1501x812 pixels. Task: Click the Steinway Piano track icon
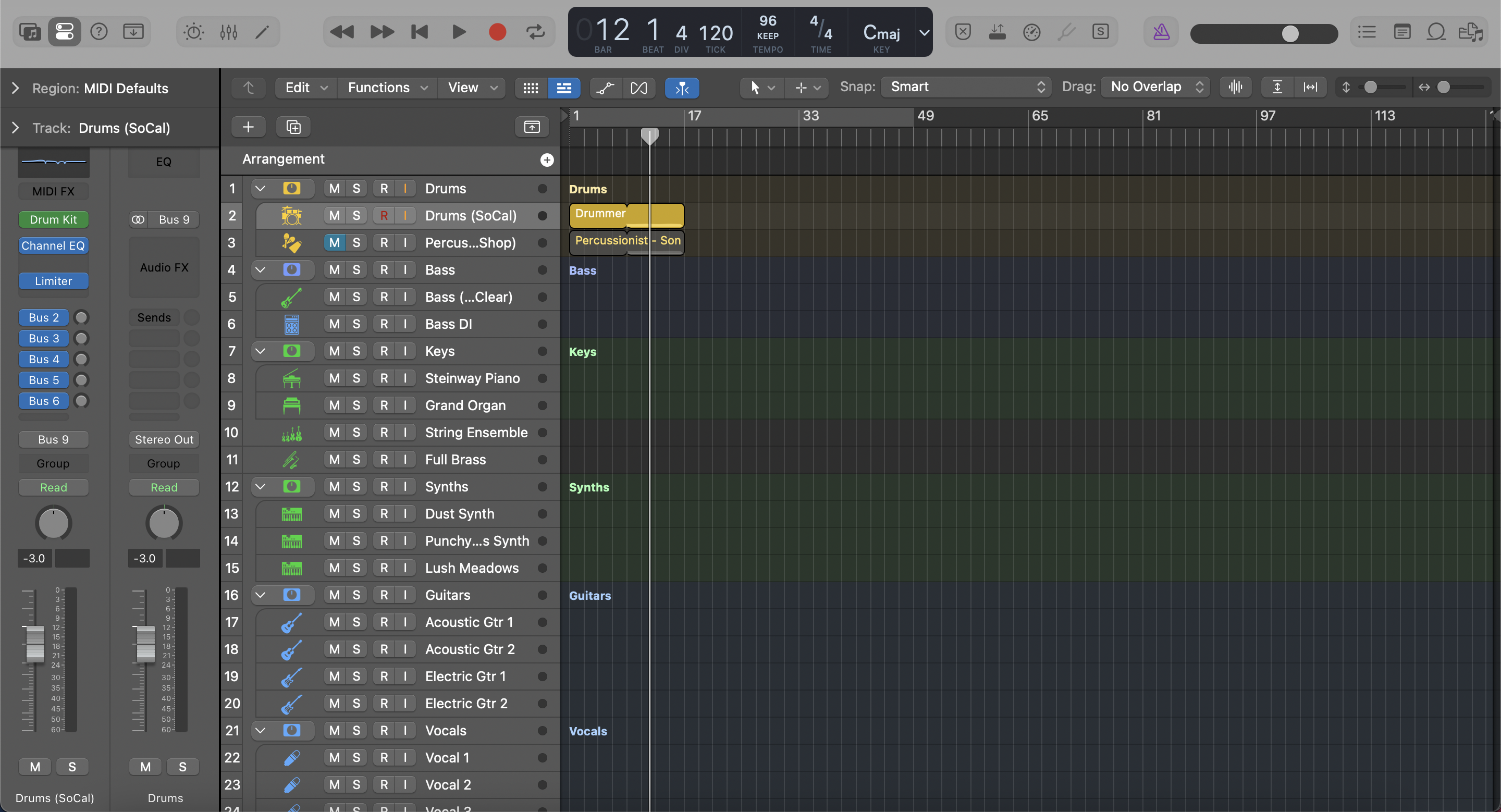(x=291, y=378)
